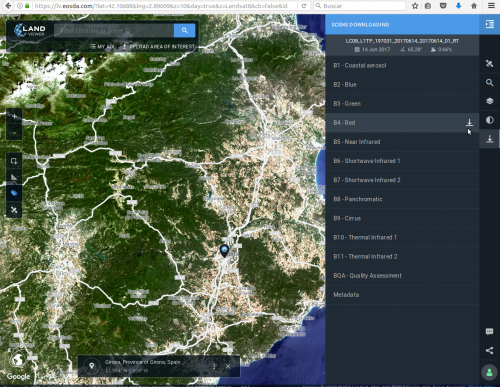Open the browser bookmarks library icon
The width and height of the screenshot is (500, 387).
428,6
